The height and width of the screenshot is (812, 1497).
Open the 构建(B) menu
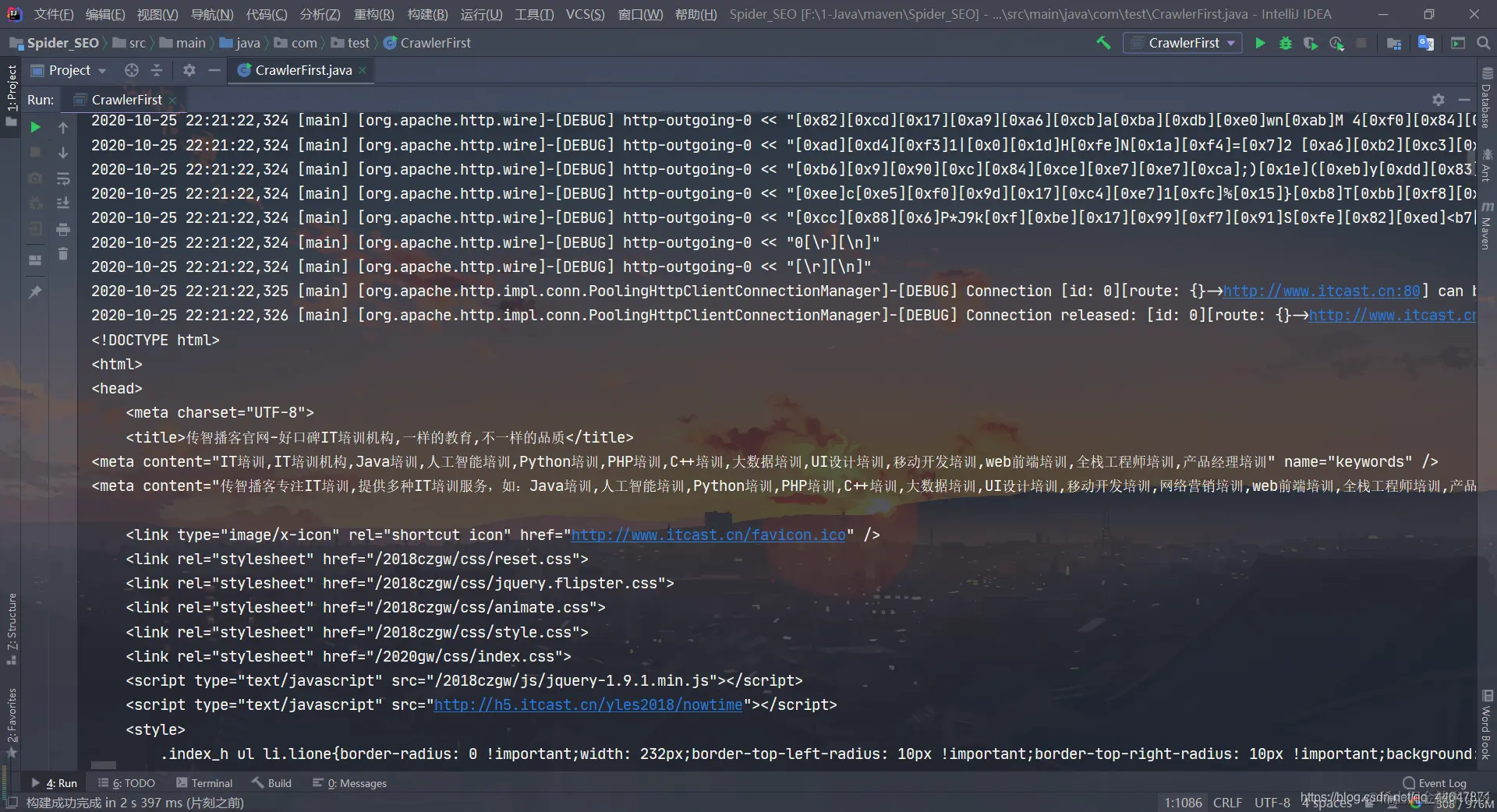point(427,14)
